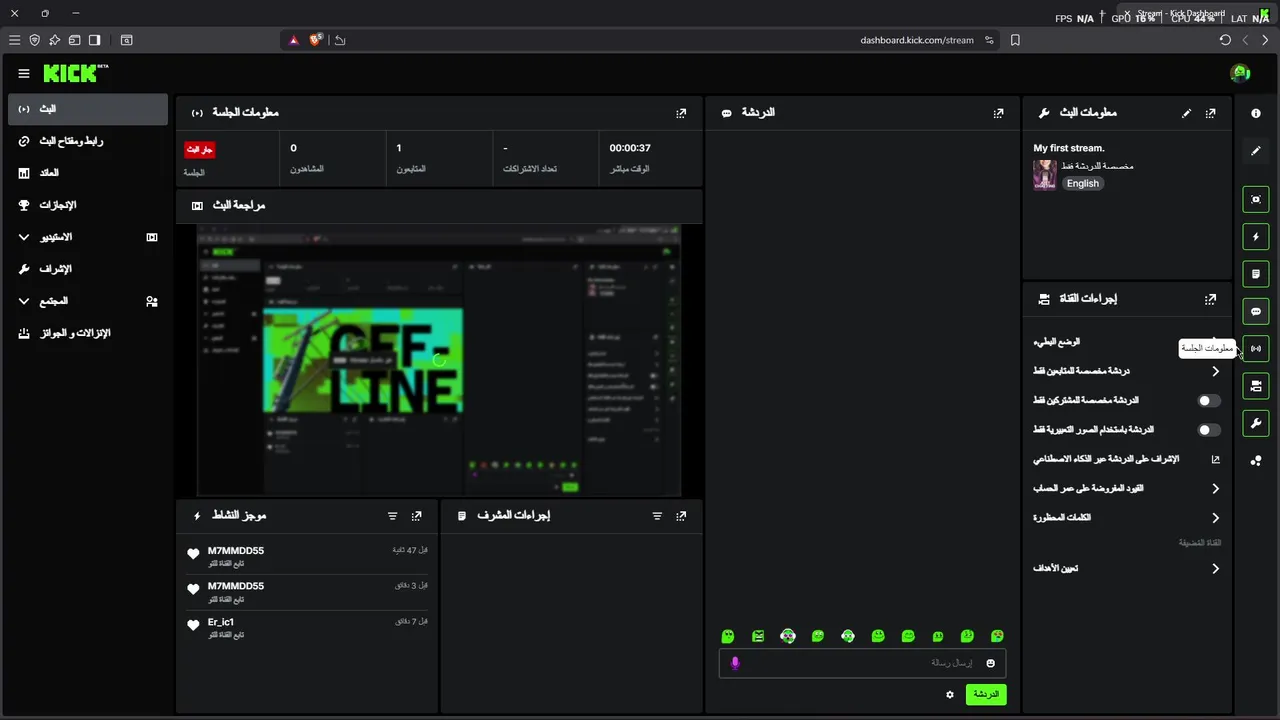Toggle the stream preview widget icon in right rail

tap(1256, 199)
